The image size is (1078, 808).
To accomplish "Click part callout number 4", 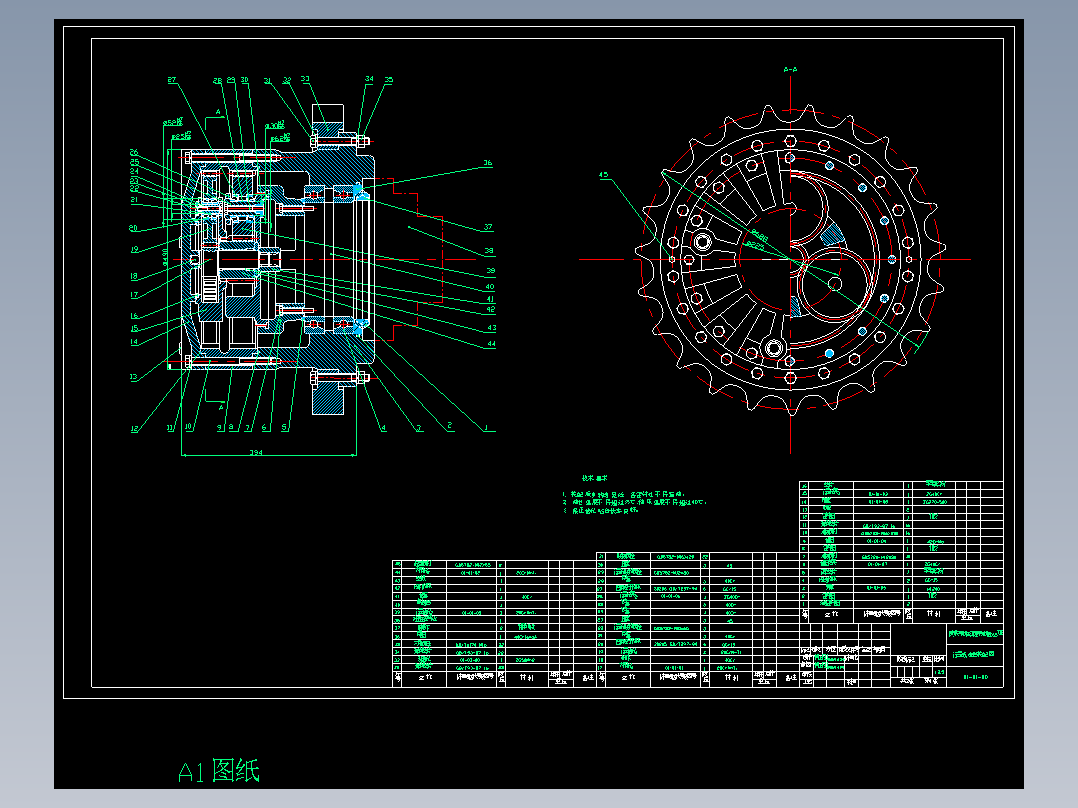I will [x=384, y=427].
